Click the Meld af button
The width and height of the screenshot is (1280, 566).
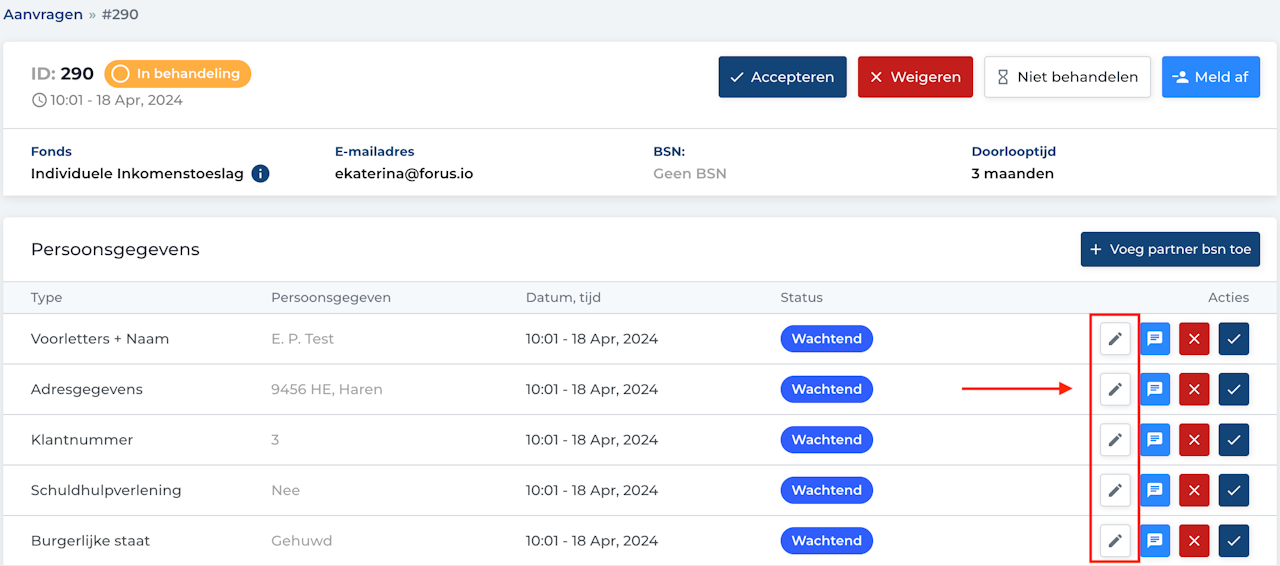point(1211,77)
